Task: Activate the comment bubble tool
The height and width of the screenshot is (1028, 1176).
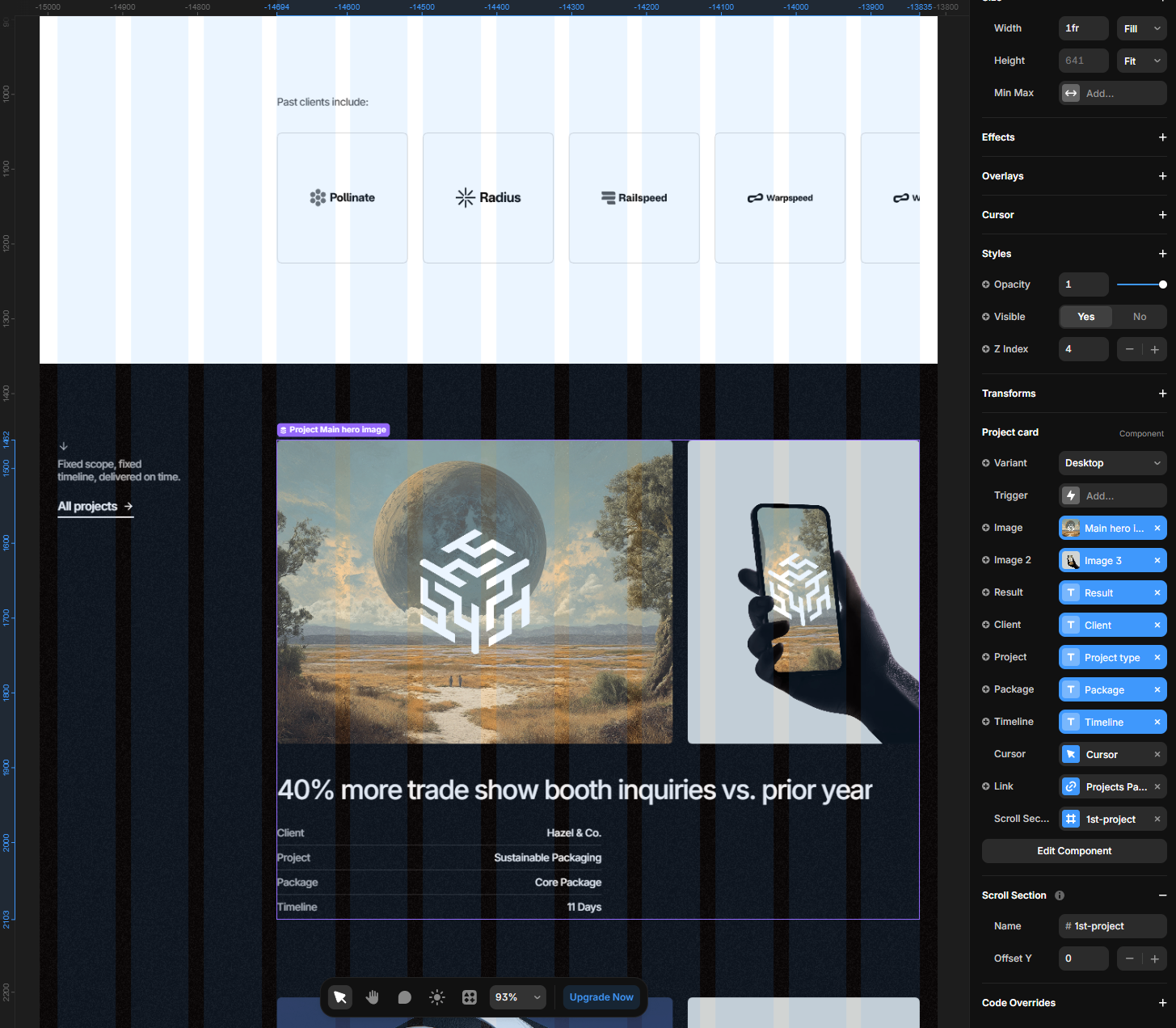Action: click(x=405, y=997)
